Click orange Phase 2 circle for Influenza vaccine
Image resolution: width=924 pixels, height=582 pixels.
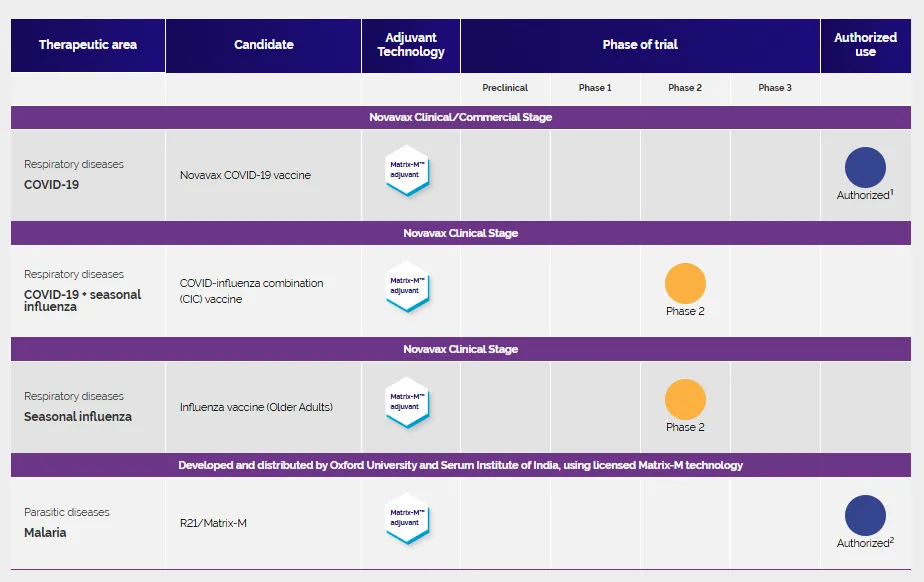[x=685, y=400]
